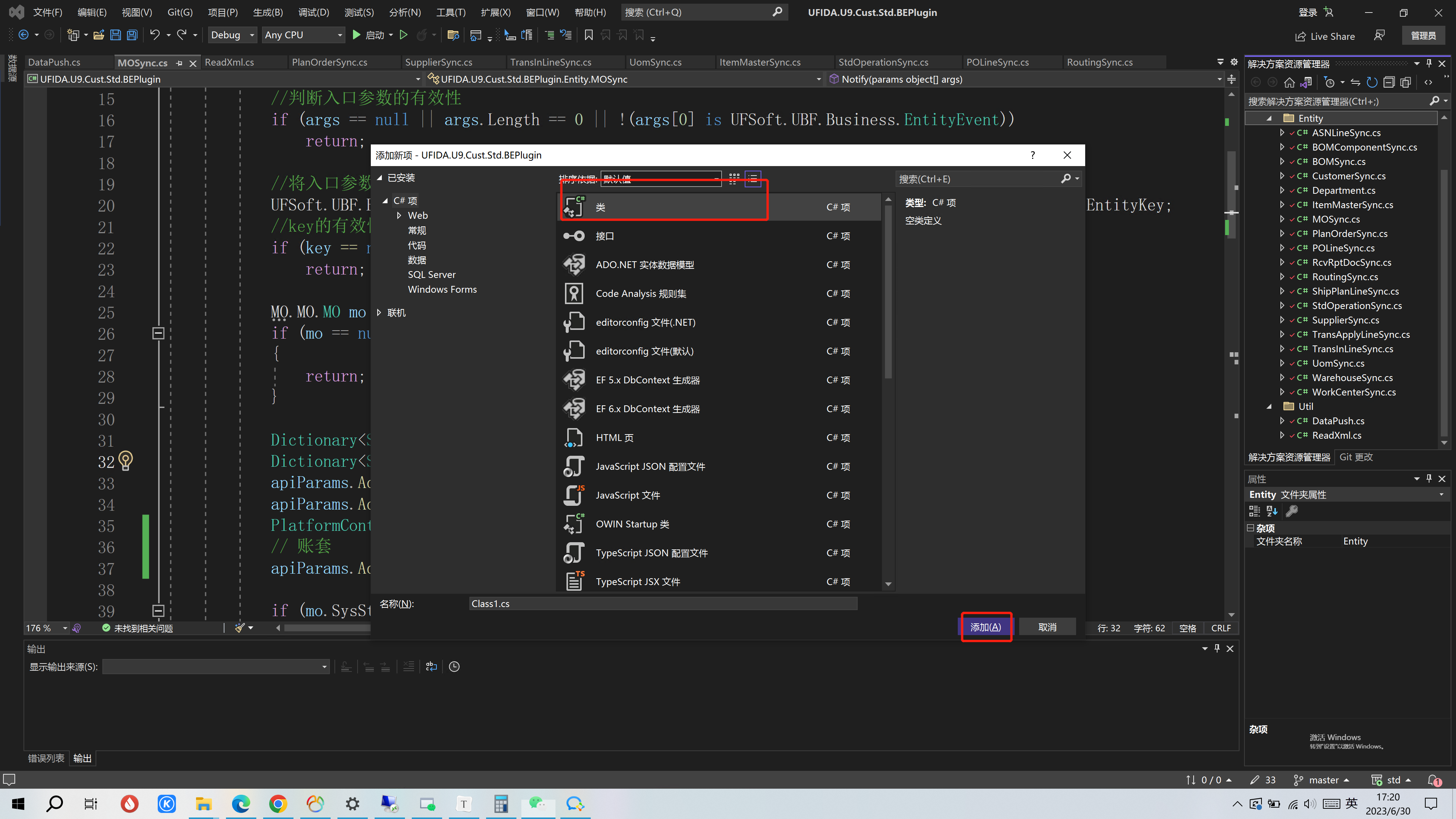Click the 添加(A) add button
This screenshot has height=819, width=1456.
985,628
